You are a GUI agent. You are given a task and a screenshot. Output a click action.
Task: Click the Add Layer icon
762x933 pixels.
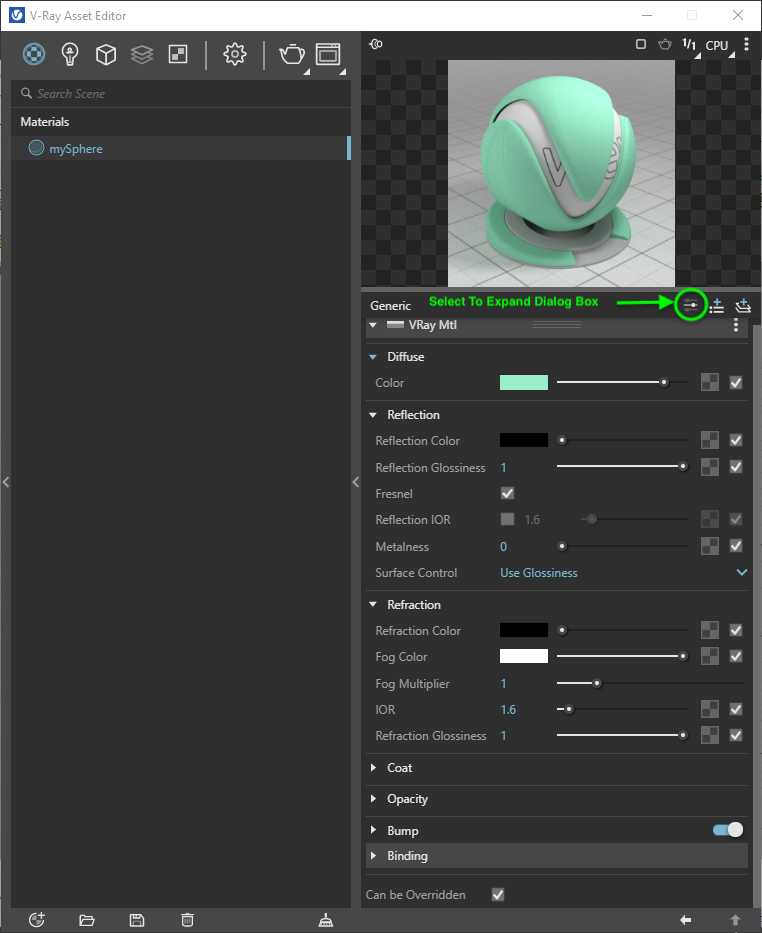point(743,306)
